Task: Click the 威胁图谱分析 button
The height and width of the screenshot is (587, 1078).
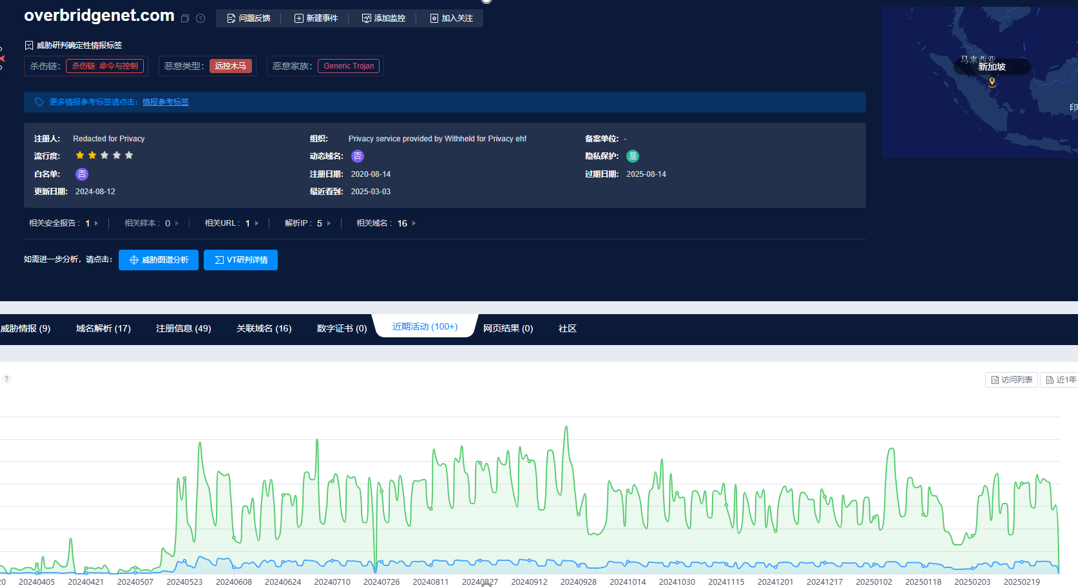Action: tap(158, 260)
